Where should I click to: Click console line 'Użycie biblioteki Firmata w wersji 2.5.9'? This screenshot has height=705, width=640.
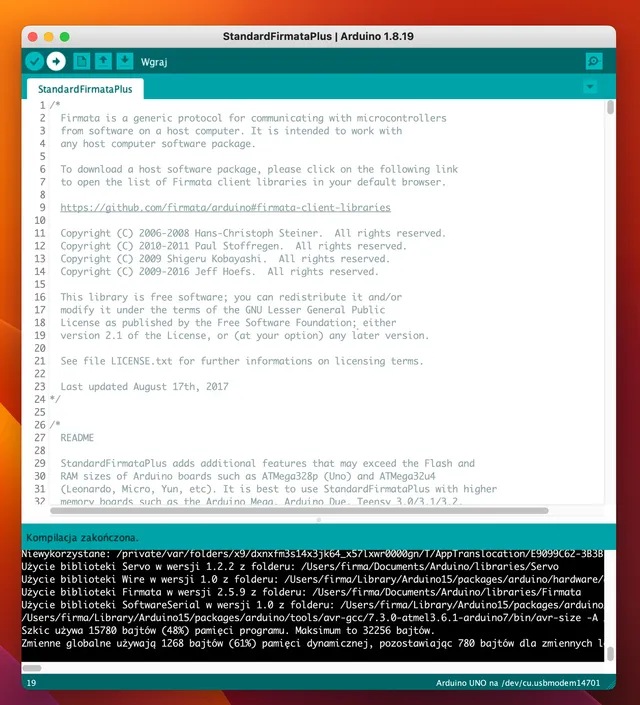301,592
